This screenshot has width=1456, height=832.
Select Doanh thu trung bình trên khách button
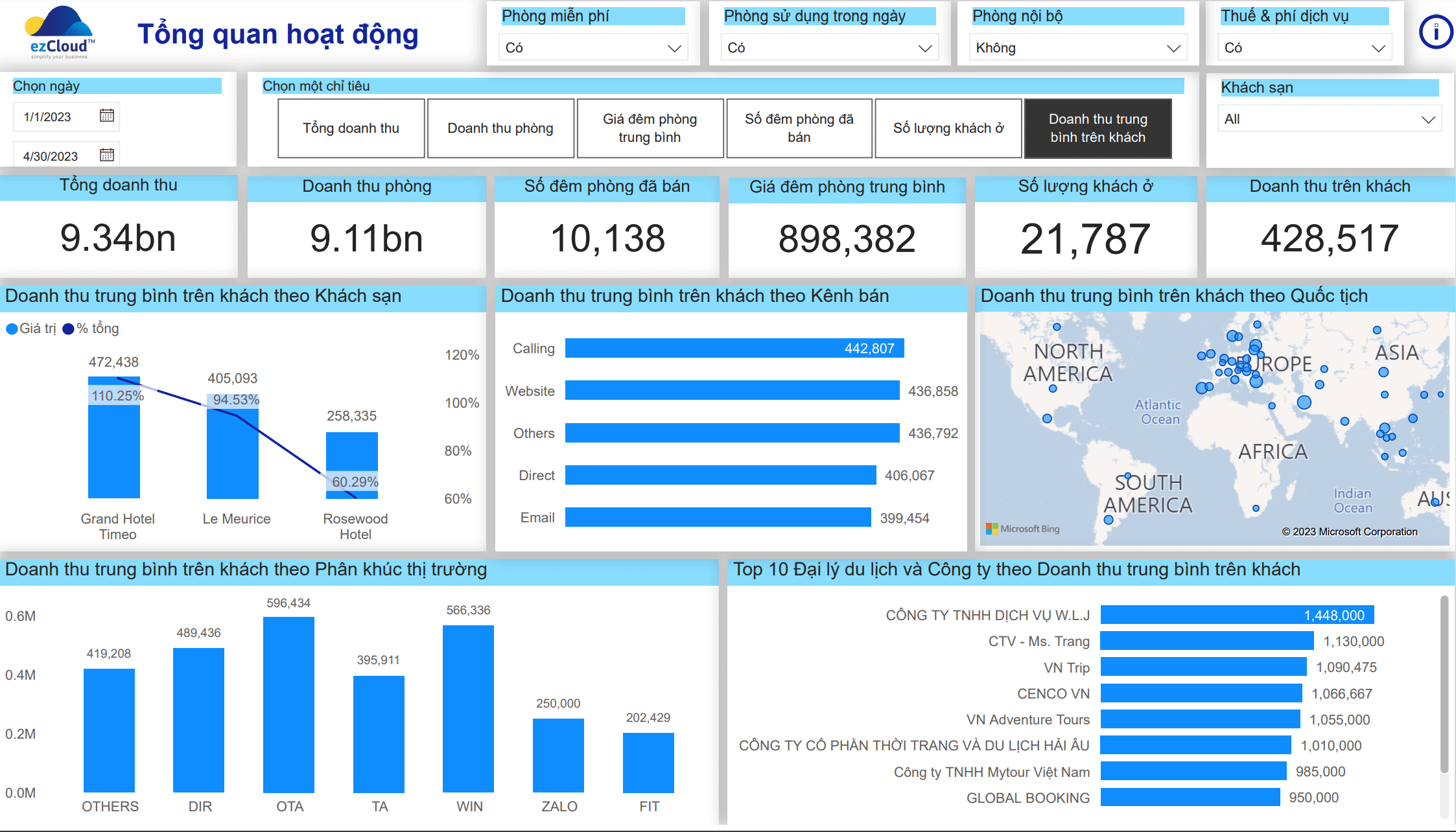pos(1098,128)
